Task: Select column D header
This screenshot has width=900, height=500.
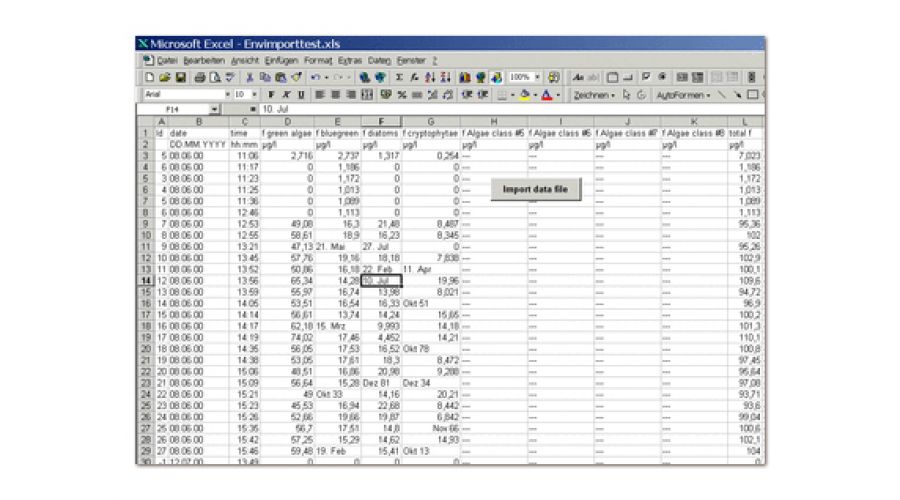Action: tap(287, 122)
